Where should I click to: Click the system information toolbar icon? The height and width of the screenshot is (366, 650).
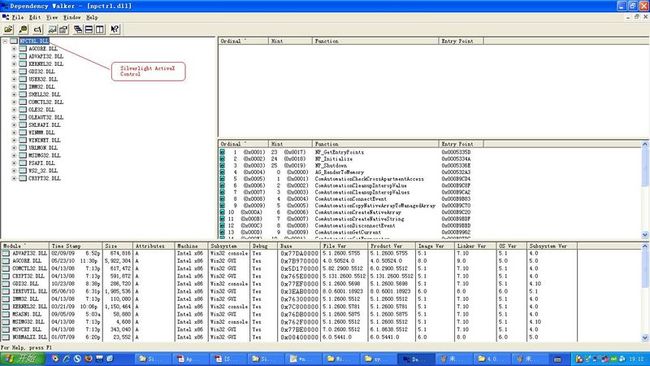click(63, 29)
